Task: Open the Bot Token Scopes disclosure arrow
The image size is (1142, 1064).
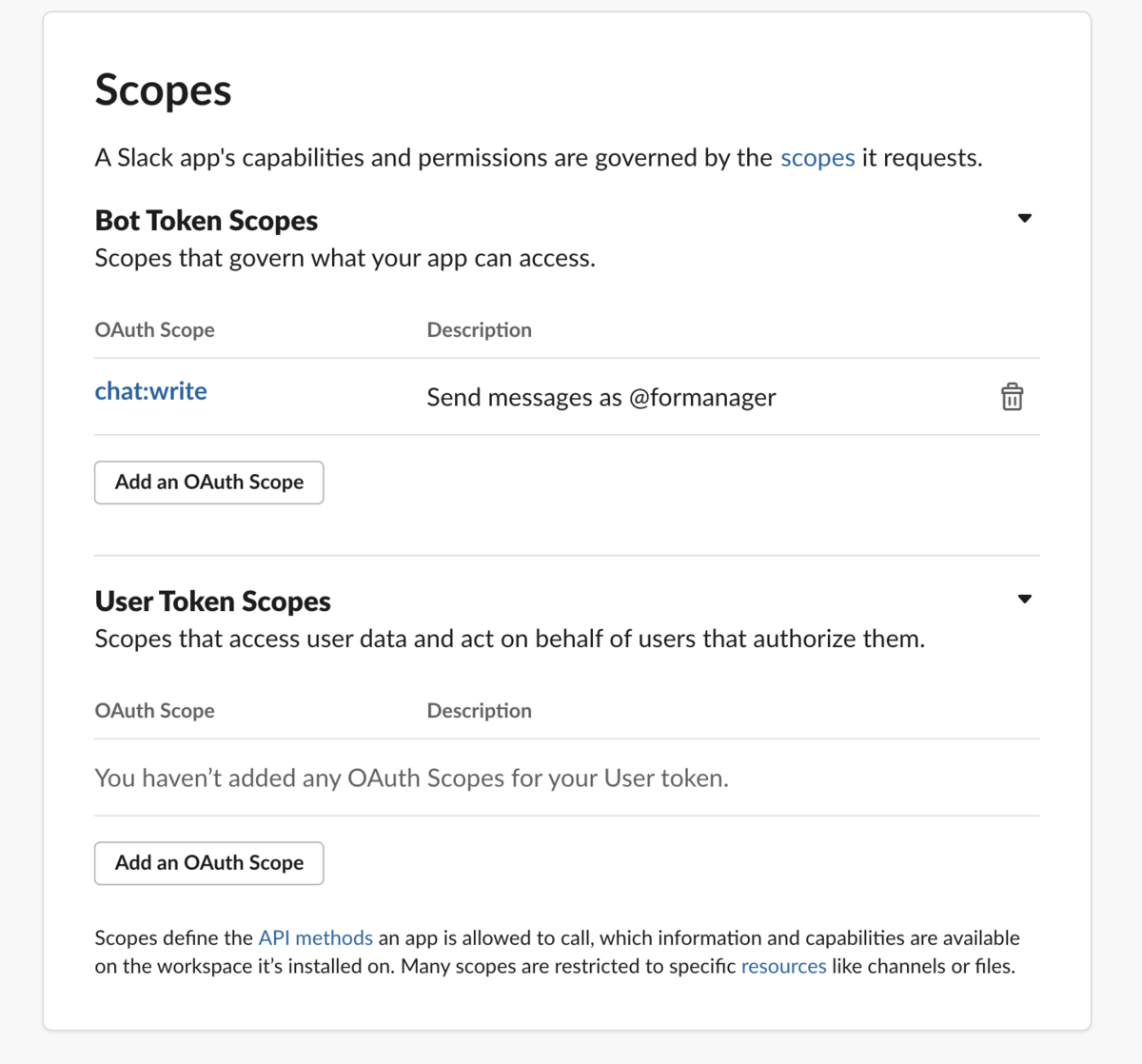Action: [1025, 218]
